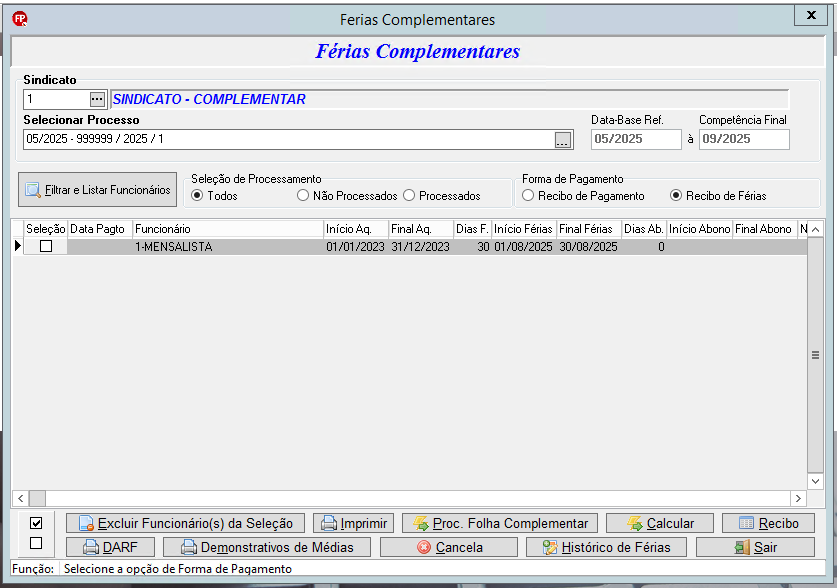Click the Seleção column header
Image resolution: width=837 pixels, height=588 pixels.
(x=45, y=229)
